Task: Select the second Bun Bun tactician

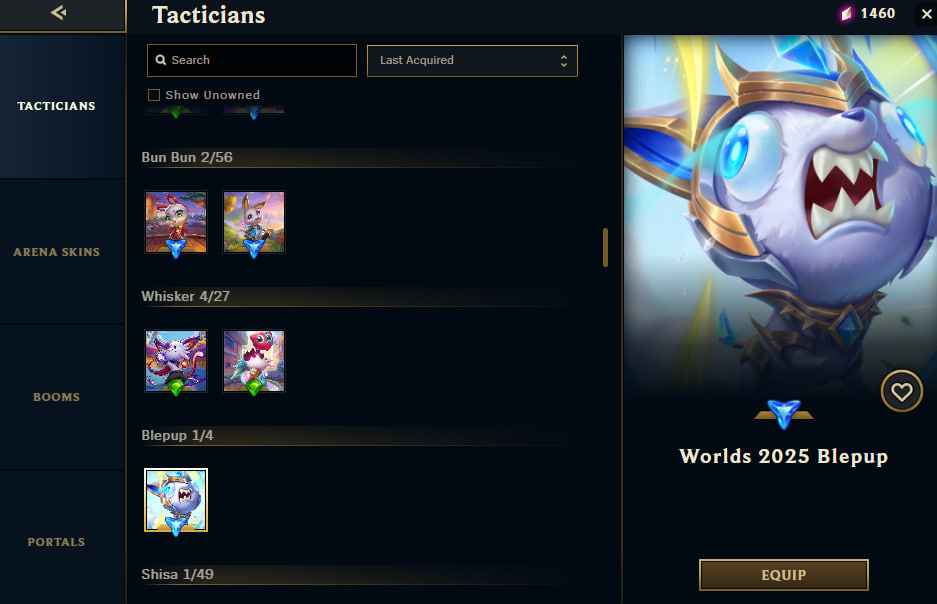Action: pos(254,222)
